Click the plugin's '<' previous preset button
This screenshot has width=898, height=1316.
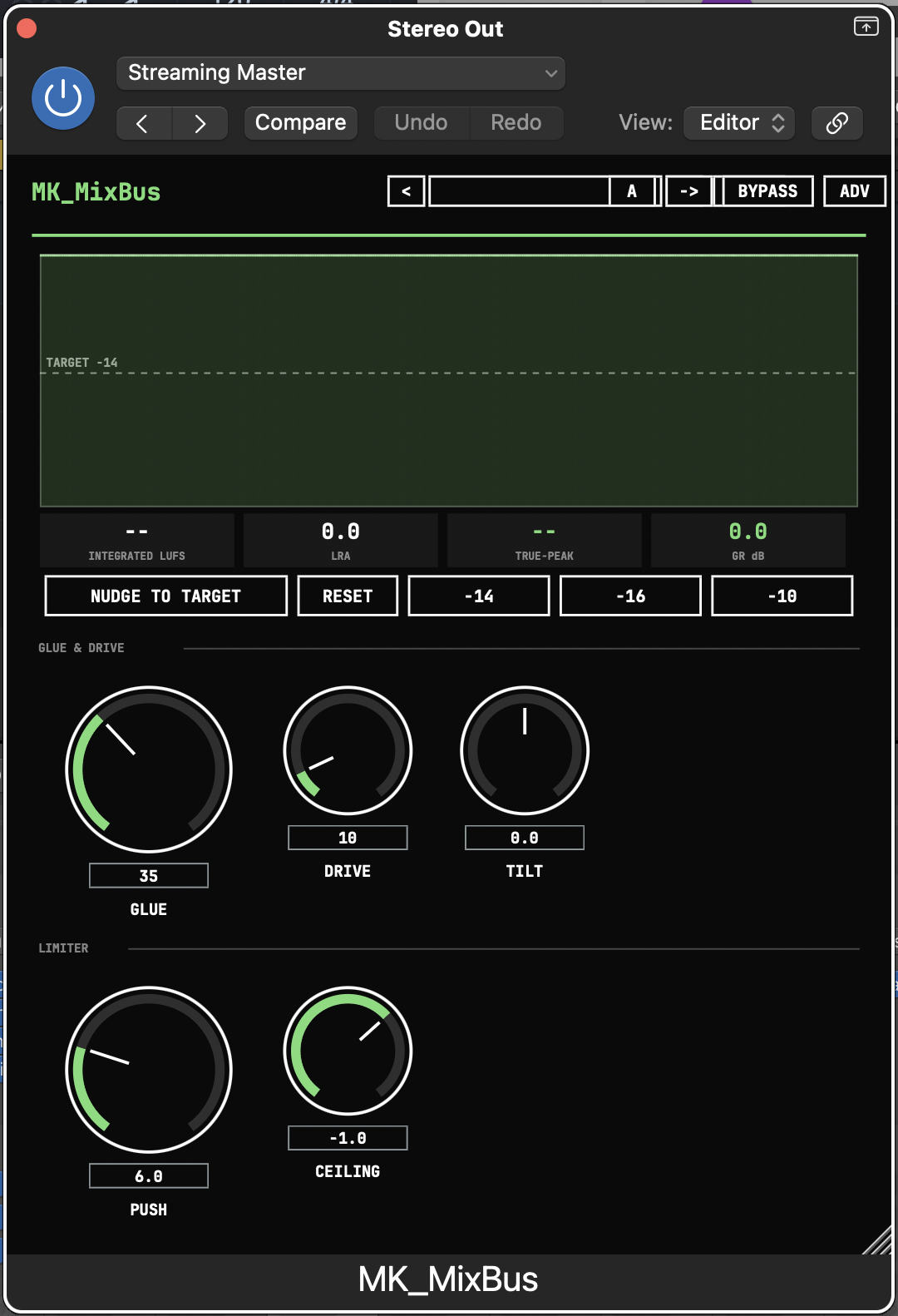click(x=407, y=191)
